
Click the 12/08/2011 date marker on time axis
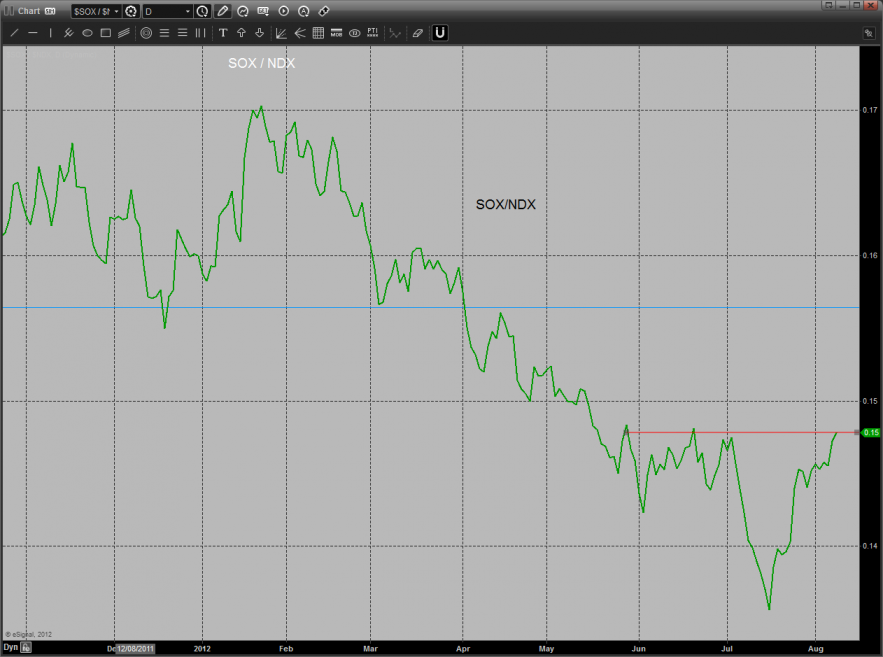click(x=135, y=648)
